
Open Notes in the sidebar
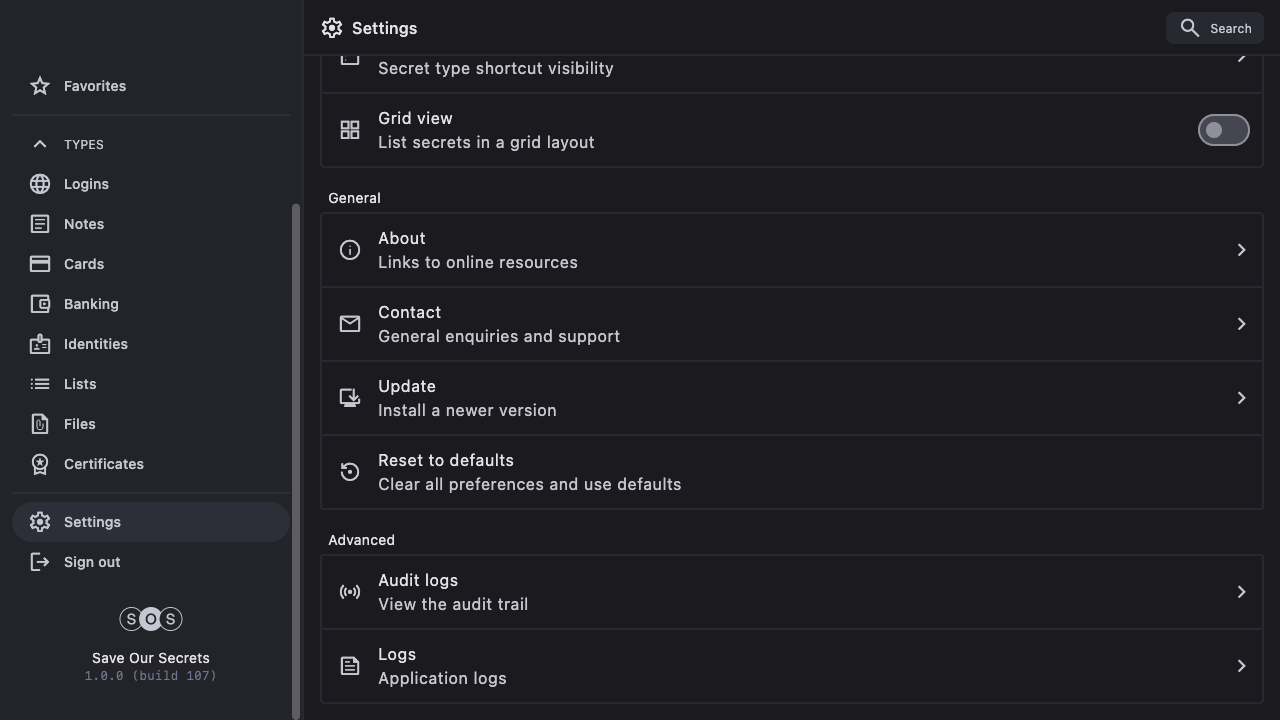(84, 224)
